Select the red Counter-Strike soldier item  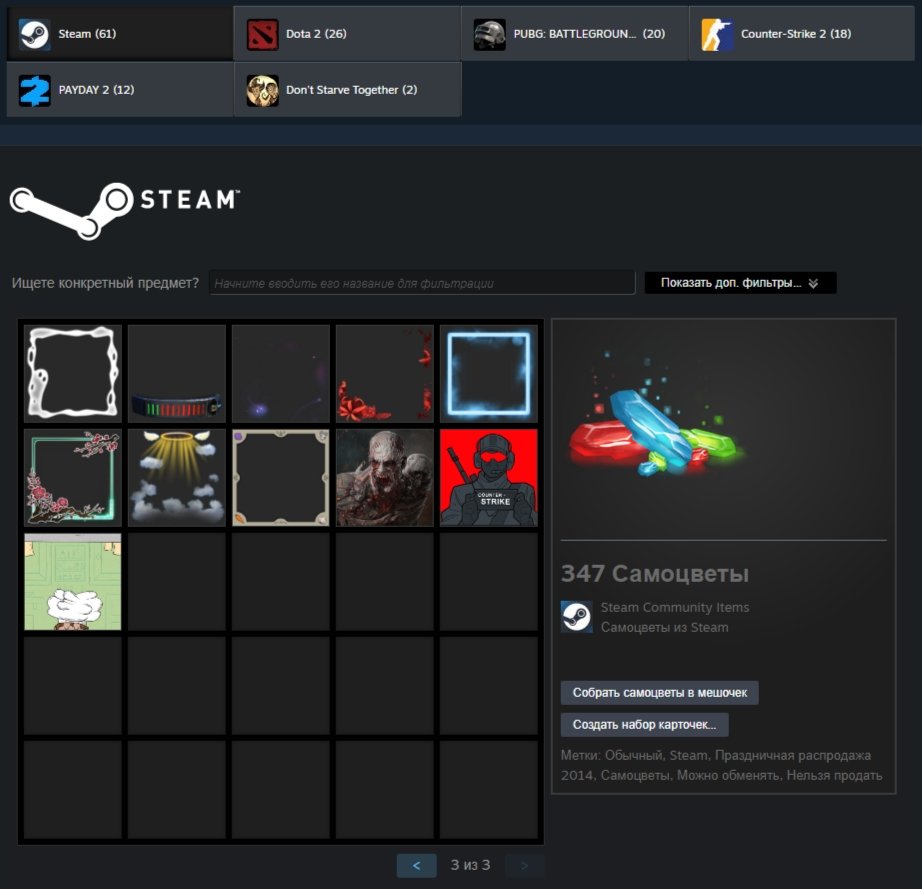[x=489, y=477]
